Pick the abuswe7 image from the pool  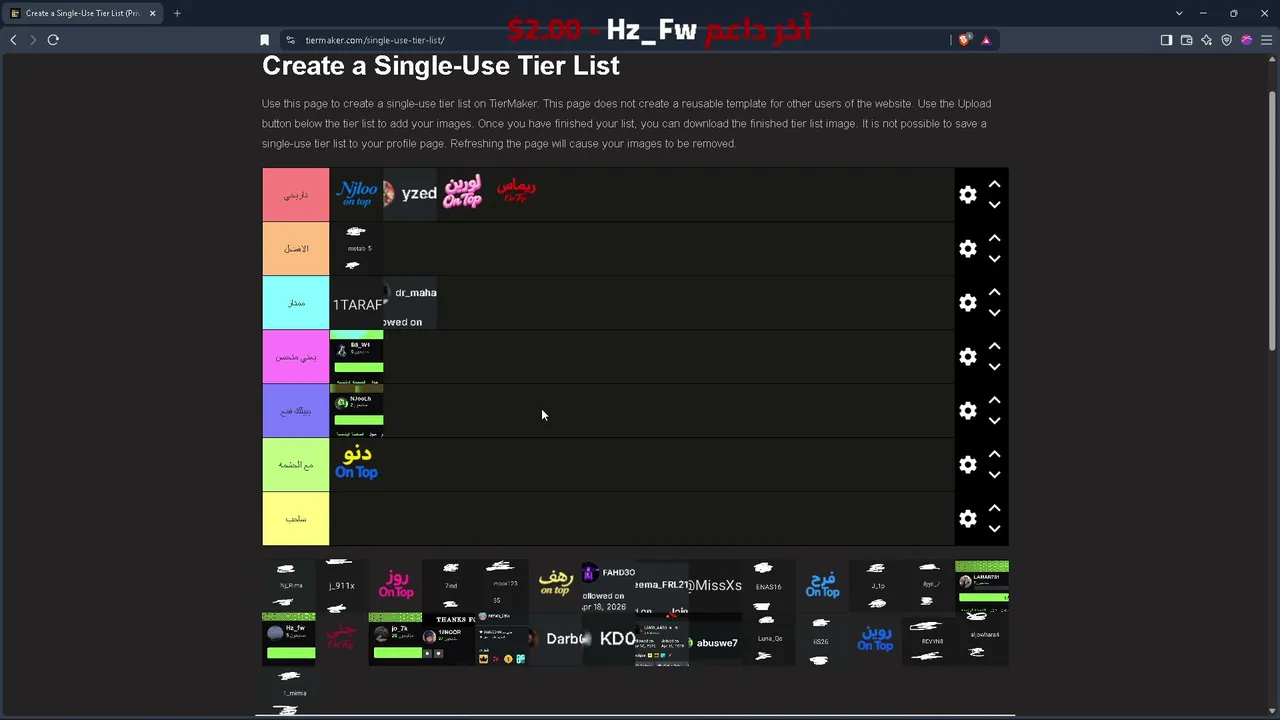click(x=715, y=639)
